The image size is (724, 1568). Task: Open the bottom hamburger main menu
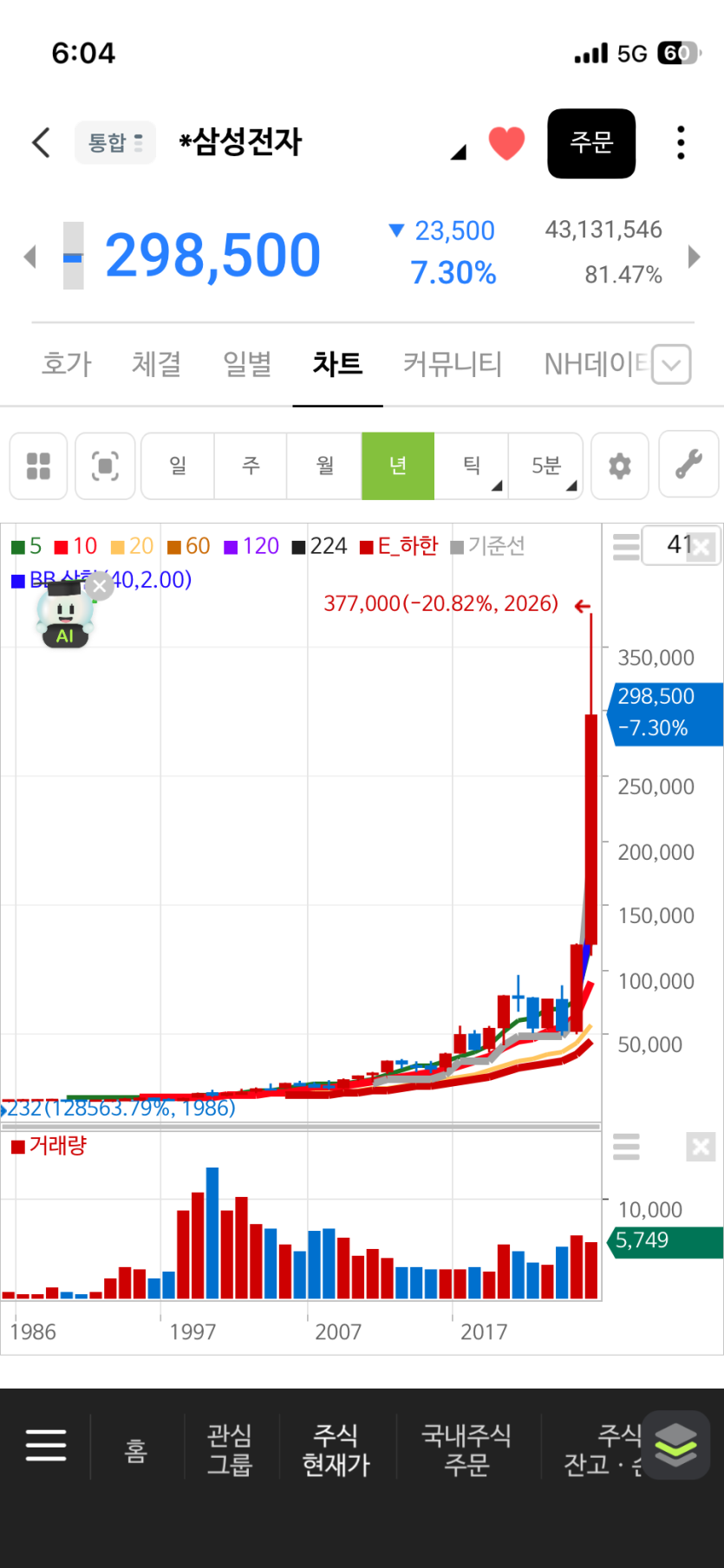(46, 1445)
